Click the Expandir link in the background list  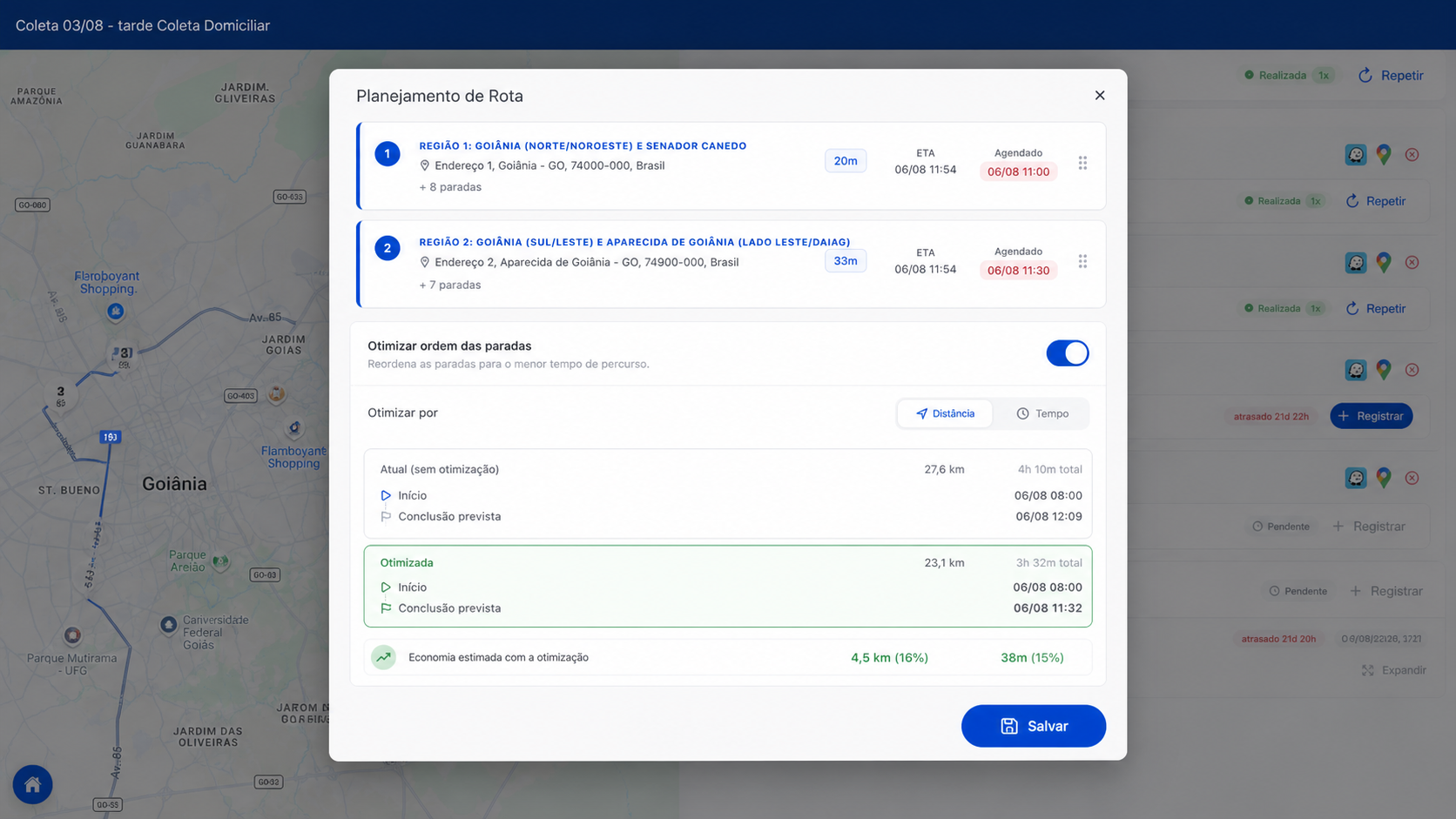[x=1394, y=670]
